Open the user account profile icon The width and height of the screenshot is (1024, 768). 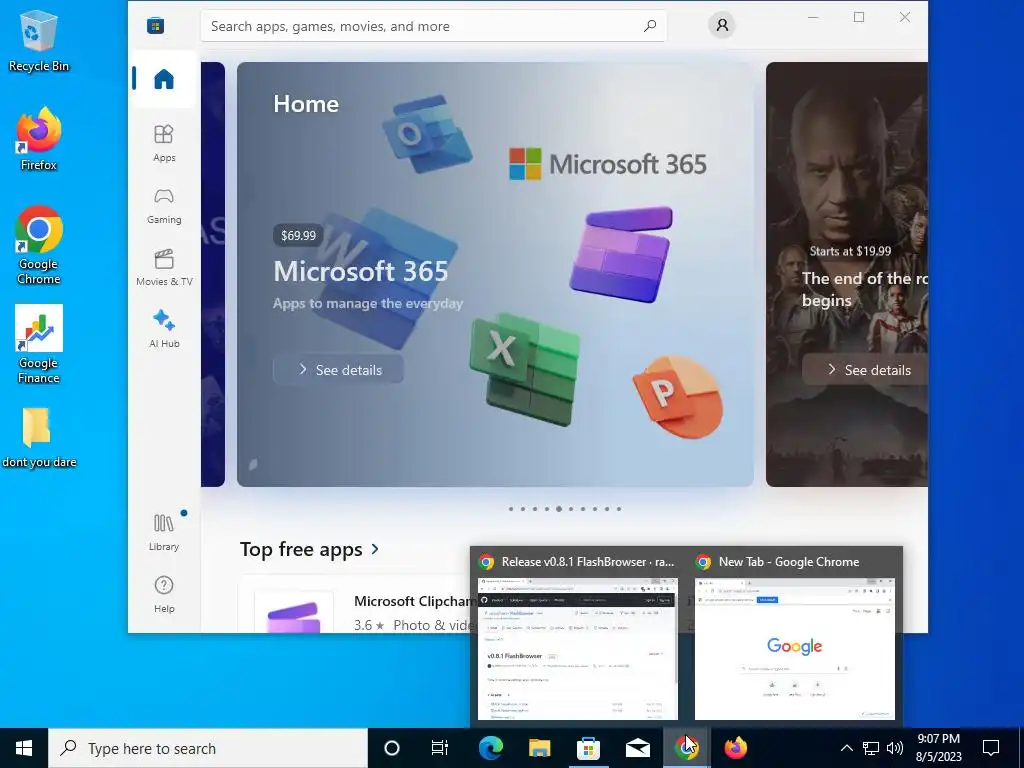[x=722, y=25]
